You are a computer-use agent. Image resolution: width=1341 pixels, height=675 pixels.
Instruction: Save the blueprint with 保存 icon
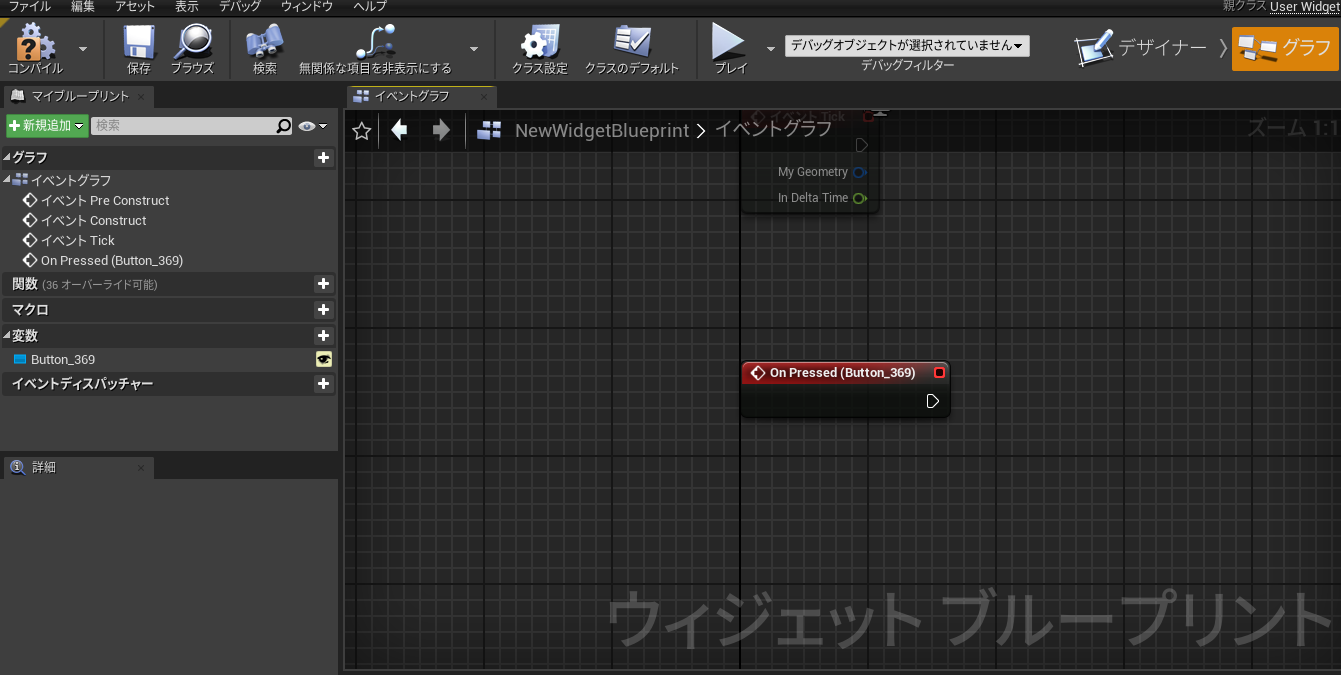coord(139,48)
